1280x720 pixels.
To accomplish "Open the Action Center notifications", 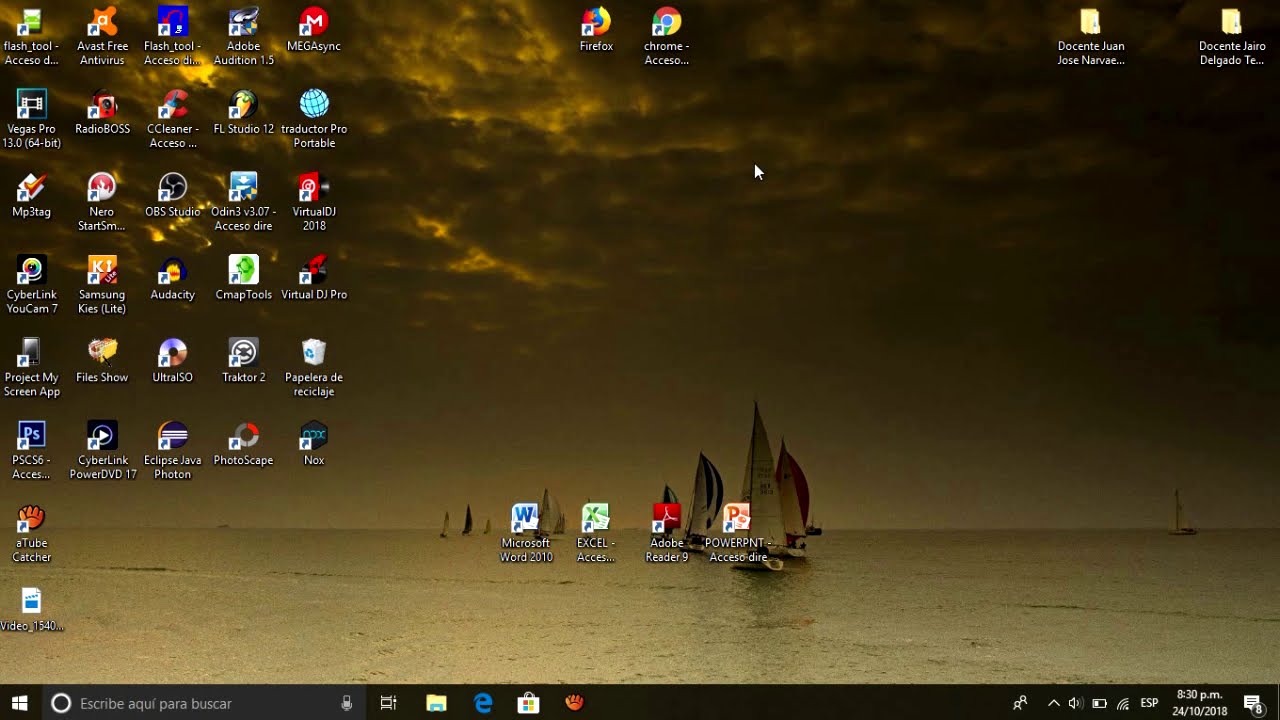I will 1253,703.
